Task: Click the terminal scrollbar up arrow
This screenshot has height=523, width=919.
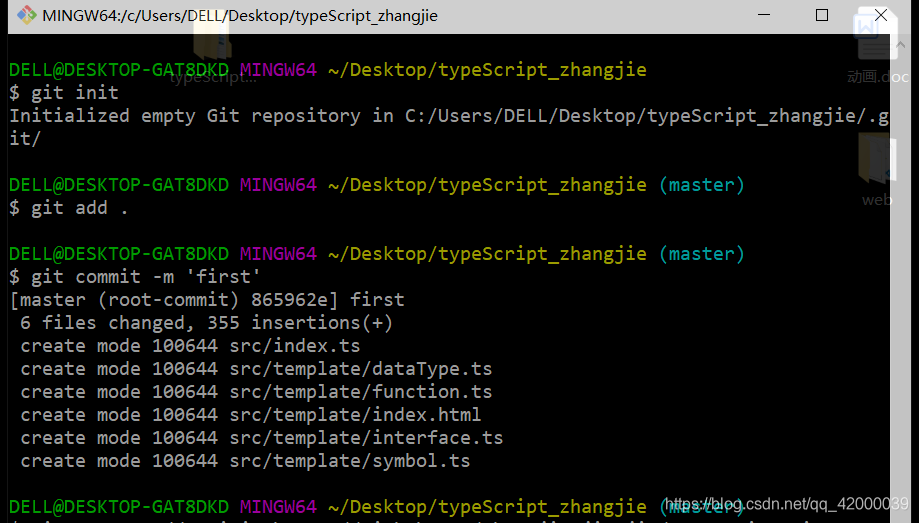Action: (900, 44)
